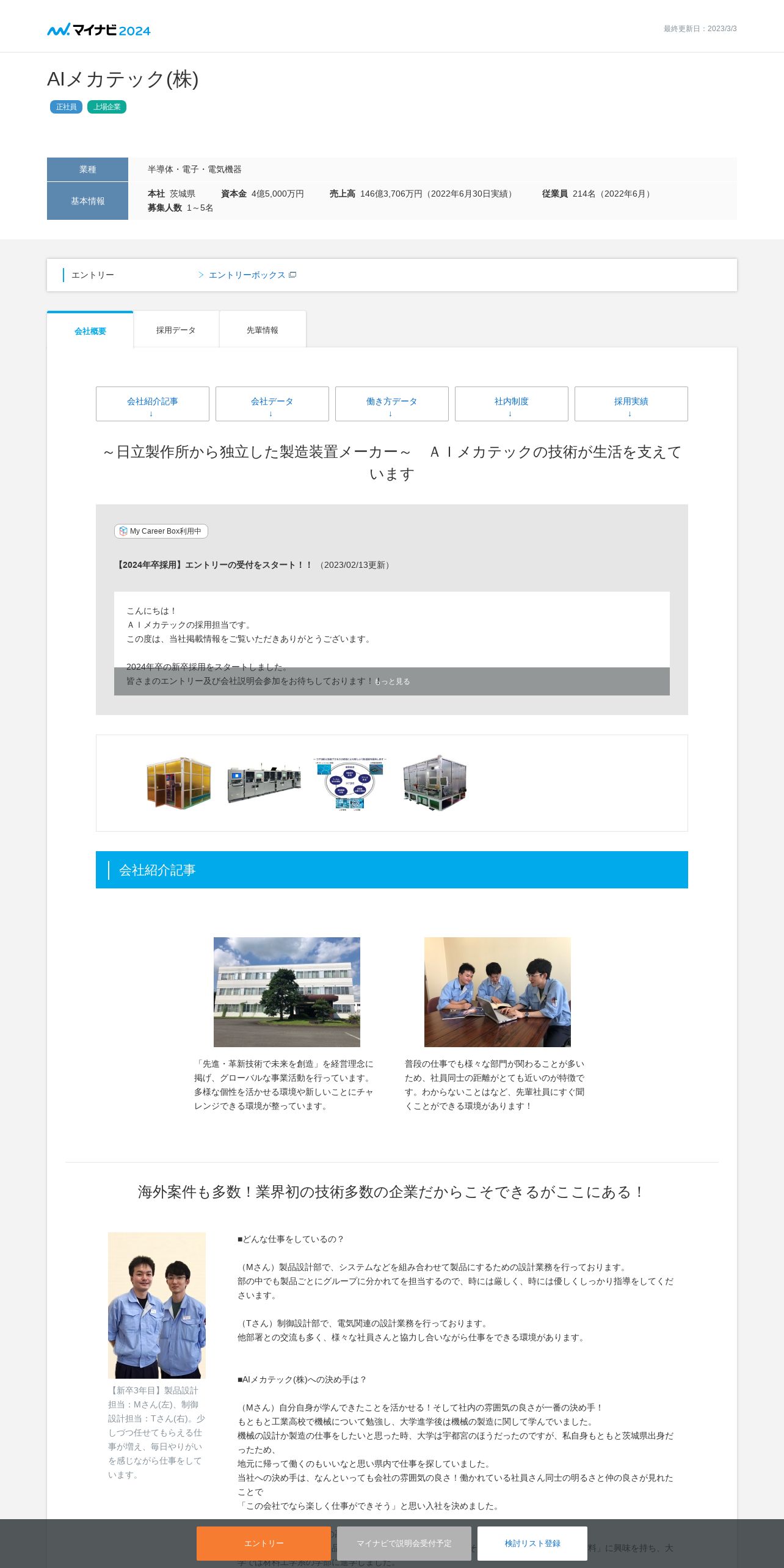Click the 正社員 badge

click(66, 107)
